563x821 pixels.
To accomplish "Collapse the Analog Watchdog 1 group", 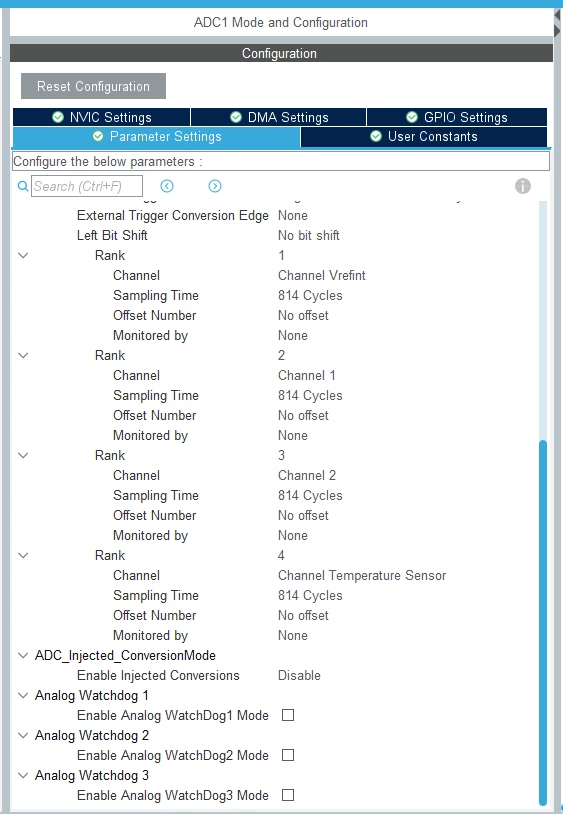I will tap(23, 695).
